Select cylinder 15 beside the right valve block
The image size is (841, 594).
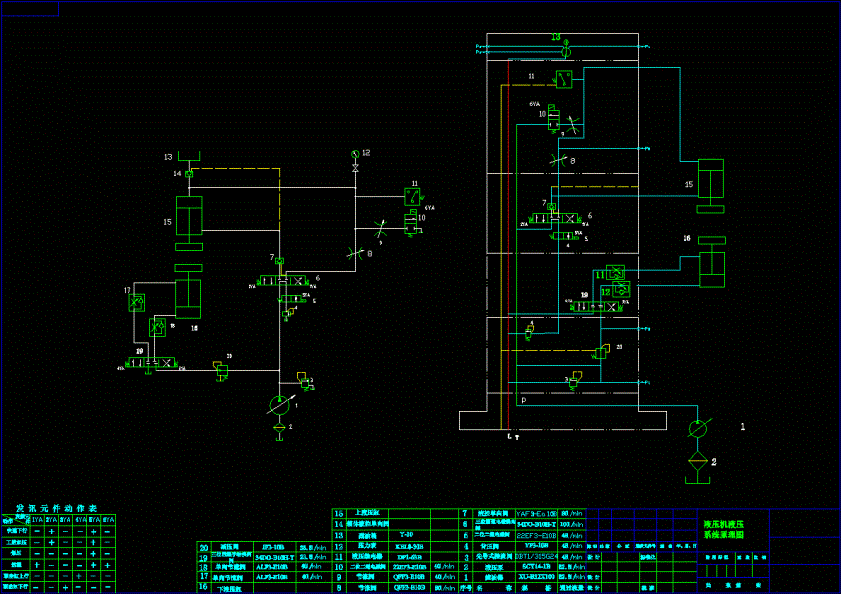[x=711, y=186]
